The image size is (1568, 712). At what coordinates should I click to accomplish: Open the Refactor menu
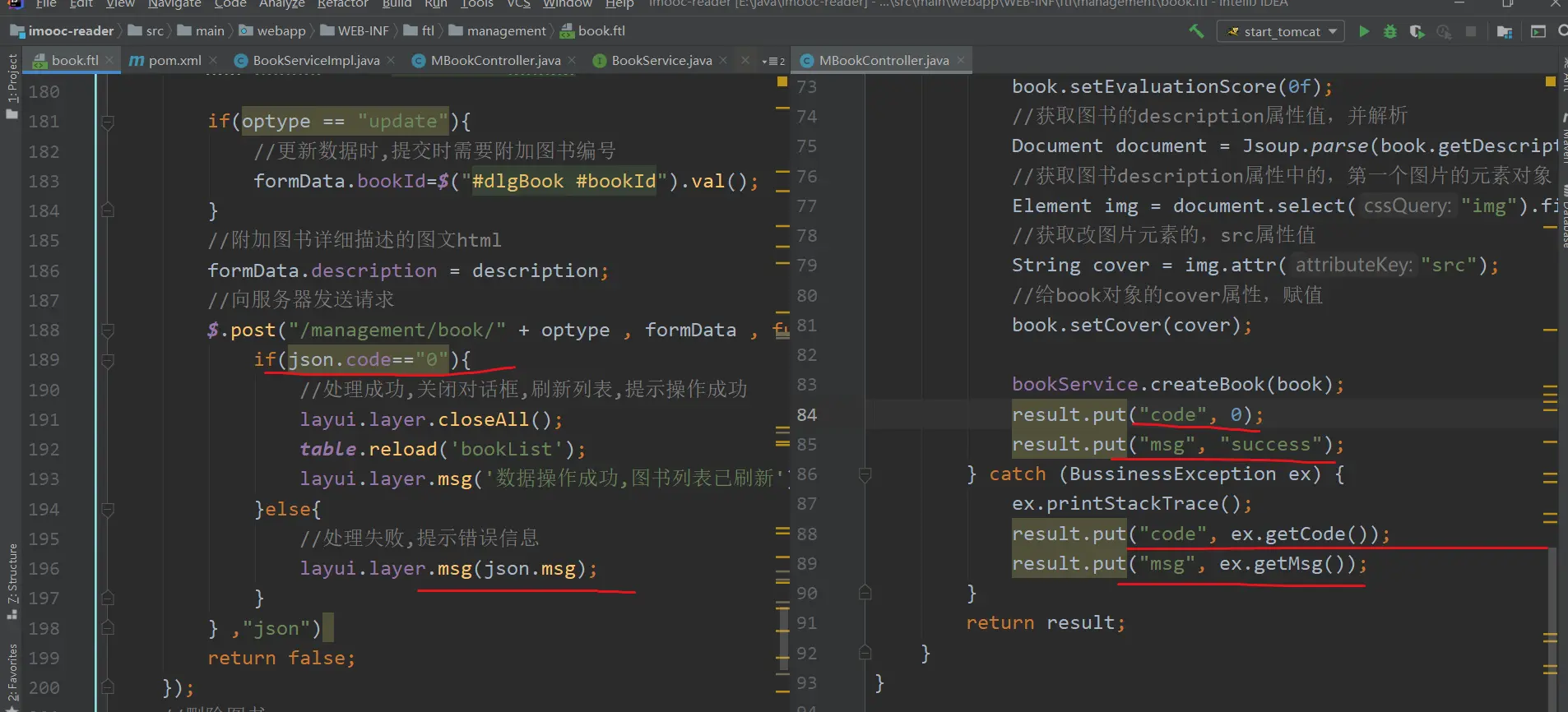point(342,4)
